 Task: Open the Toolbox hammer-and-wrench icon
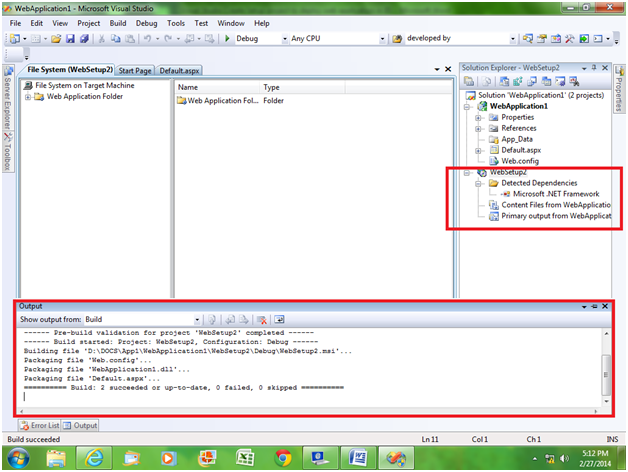(x=570, y=38)
